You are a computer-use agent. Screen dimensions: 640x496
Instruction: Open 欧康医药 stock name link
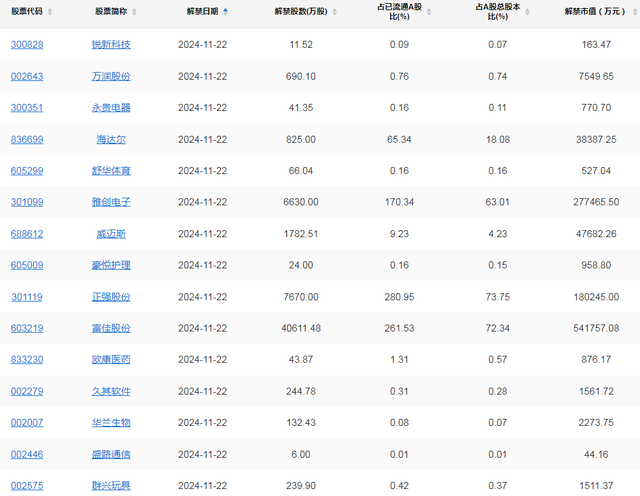click(x=111, y=360)
